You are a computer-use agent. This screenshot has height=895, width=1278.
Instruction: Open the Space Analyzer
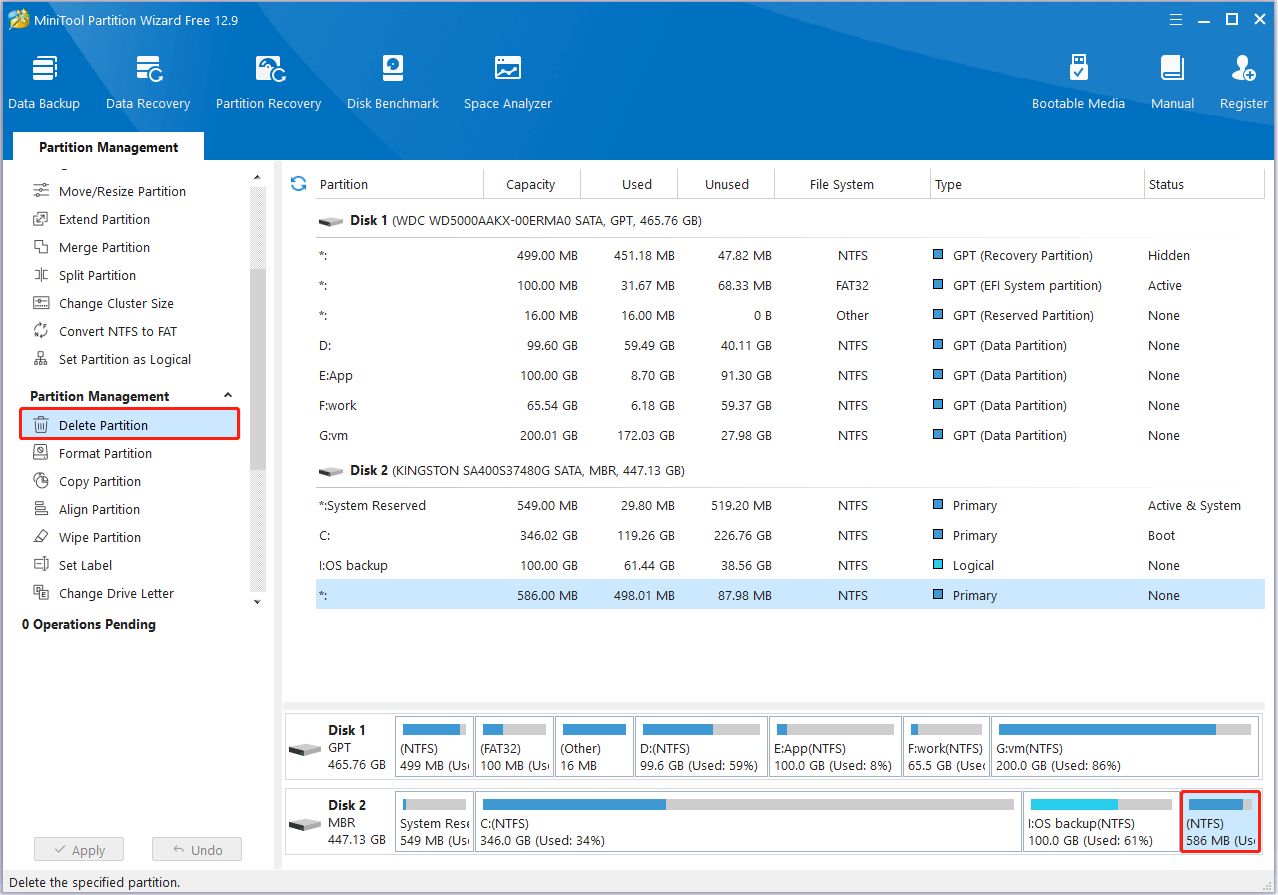pyautogui.click(x=507, y=82)
